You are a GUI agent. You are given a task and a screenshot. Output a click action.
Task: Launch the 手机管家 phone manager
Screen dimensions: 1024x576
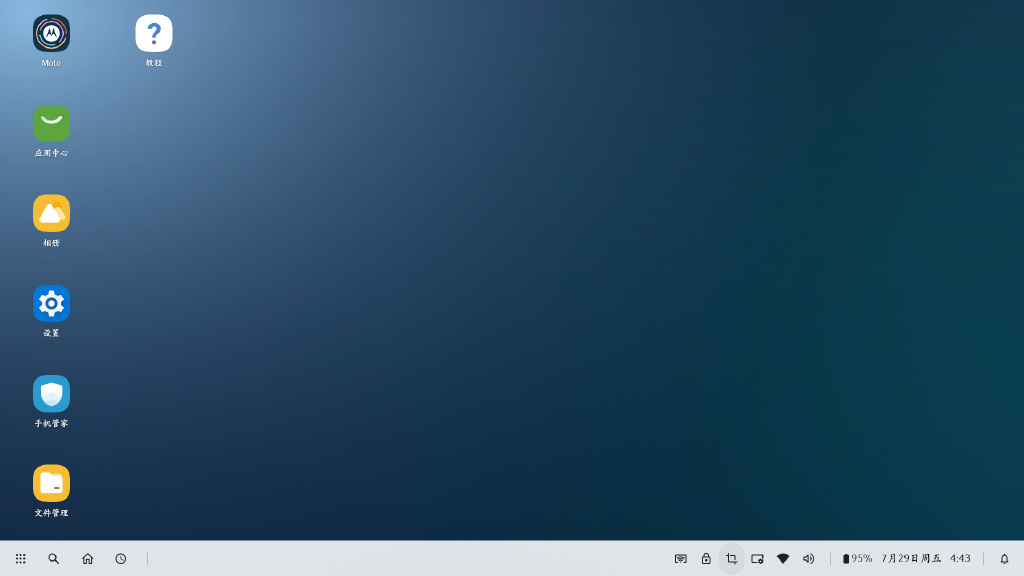click(51, 393)
